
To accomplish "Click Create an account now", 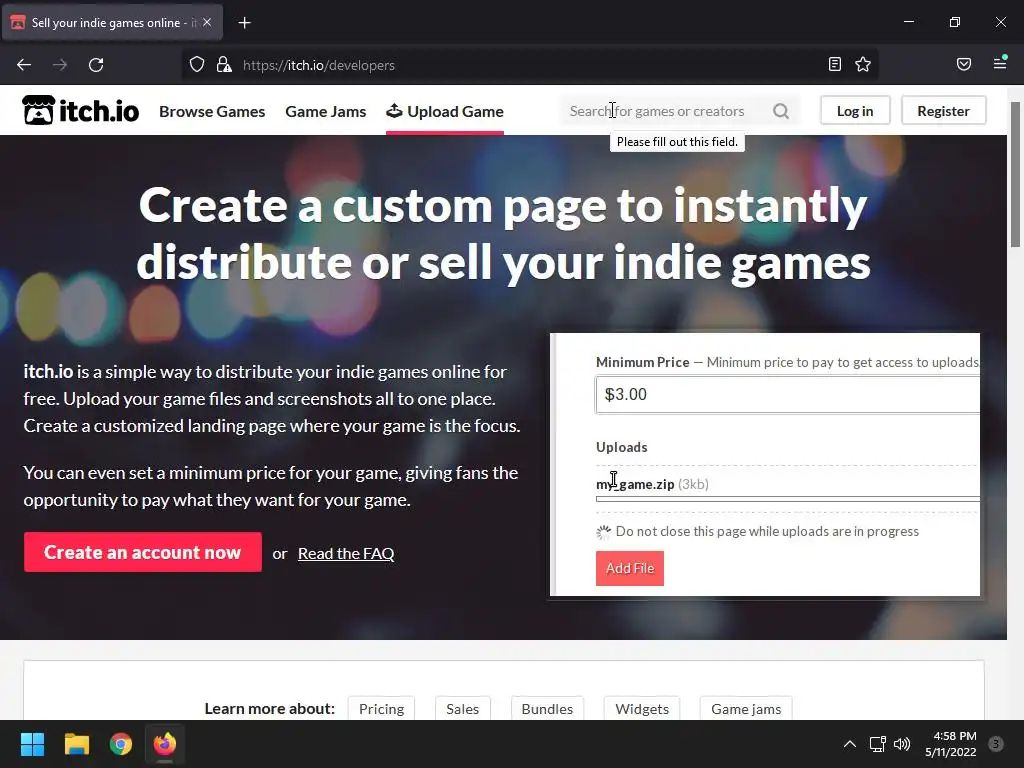I will (x=142, y=552).
